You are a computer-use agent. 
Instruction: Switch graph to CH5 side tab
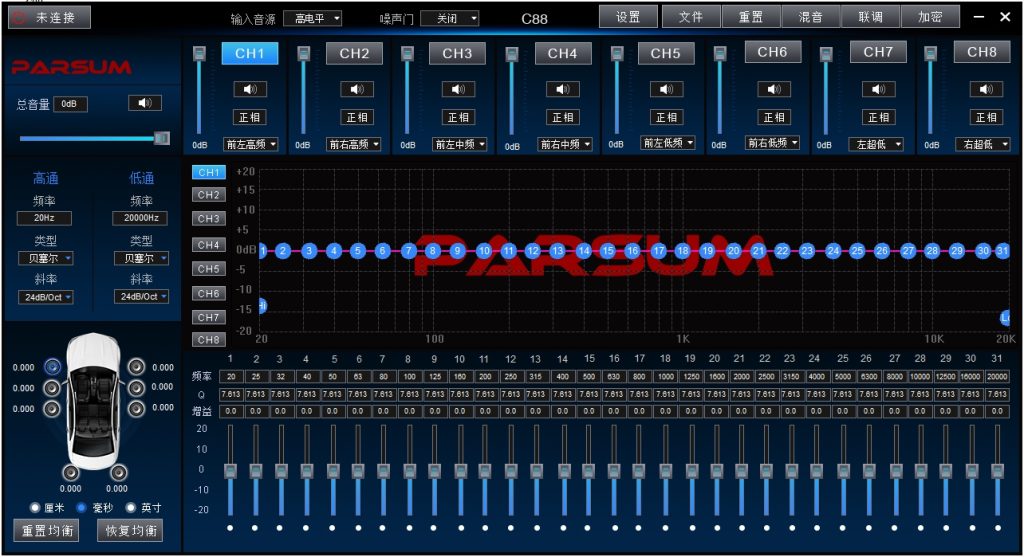coord(208,268)
